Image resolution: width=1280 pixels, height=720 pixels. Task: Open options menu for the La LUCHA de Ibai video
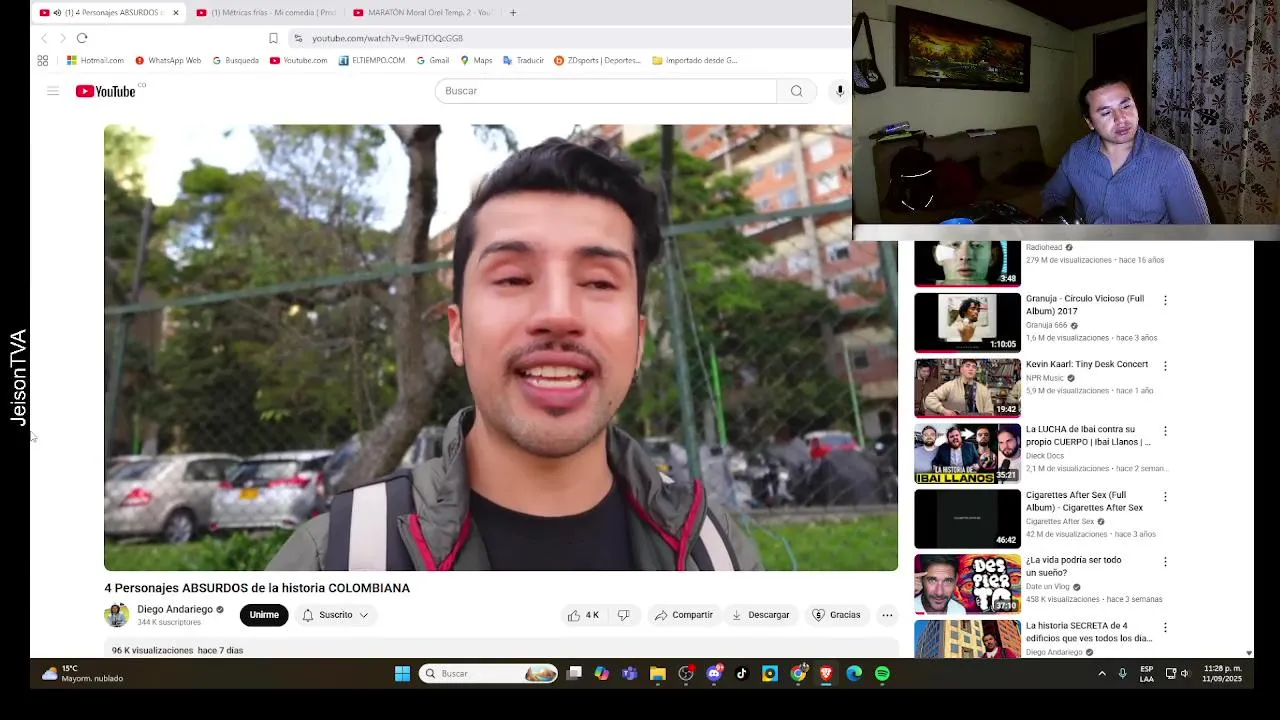pos(1165,431)
